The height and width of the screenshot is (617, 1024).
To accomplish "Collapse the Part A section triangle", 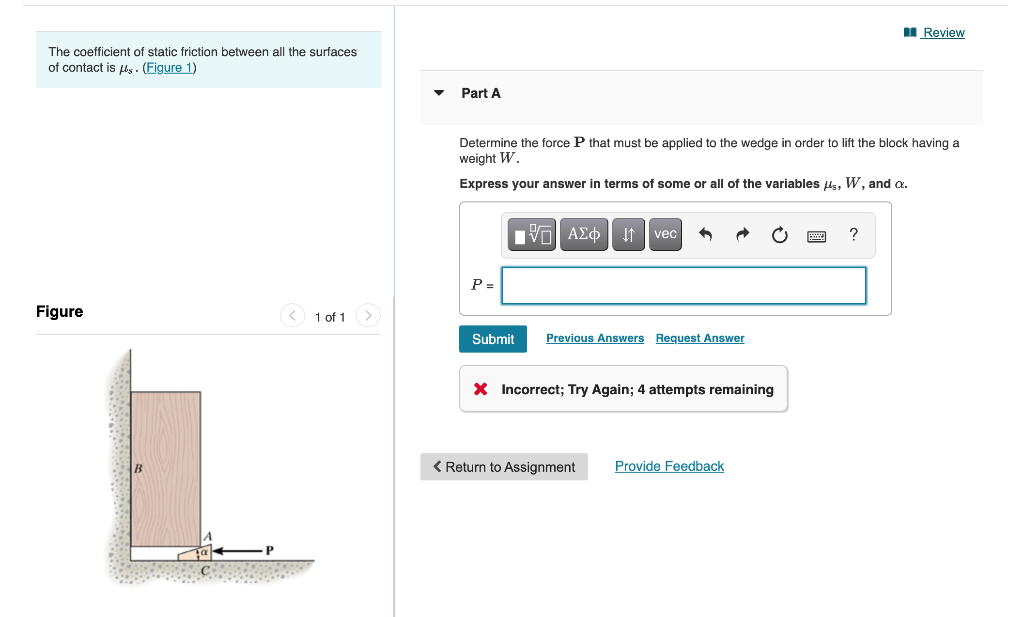I will (439, 93).
